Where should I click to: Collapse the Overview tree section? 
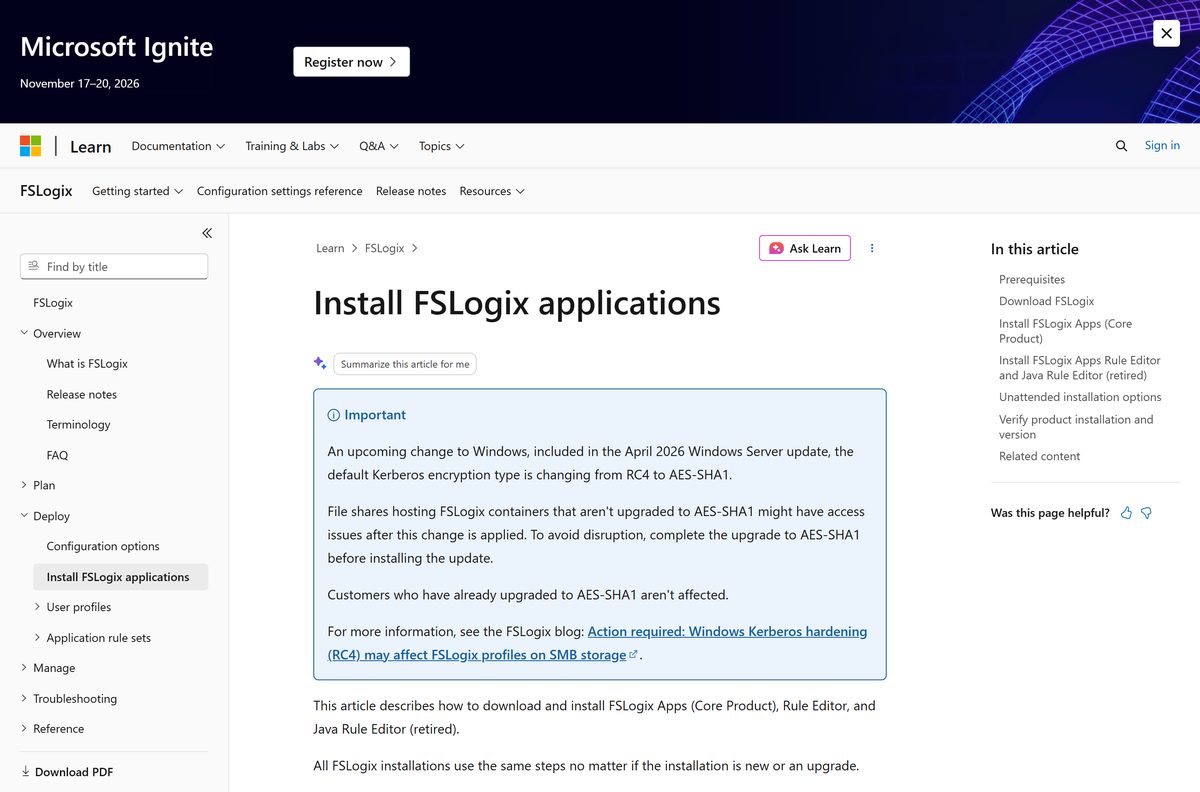pos(24,333)
